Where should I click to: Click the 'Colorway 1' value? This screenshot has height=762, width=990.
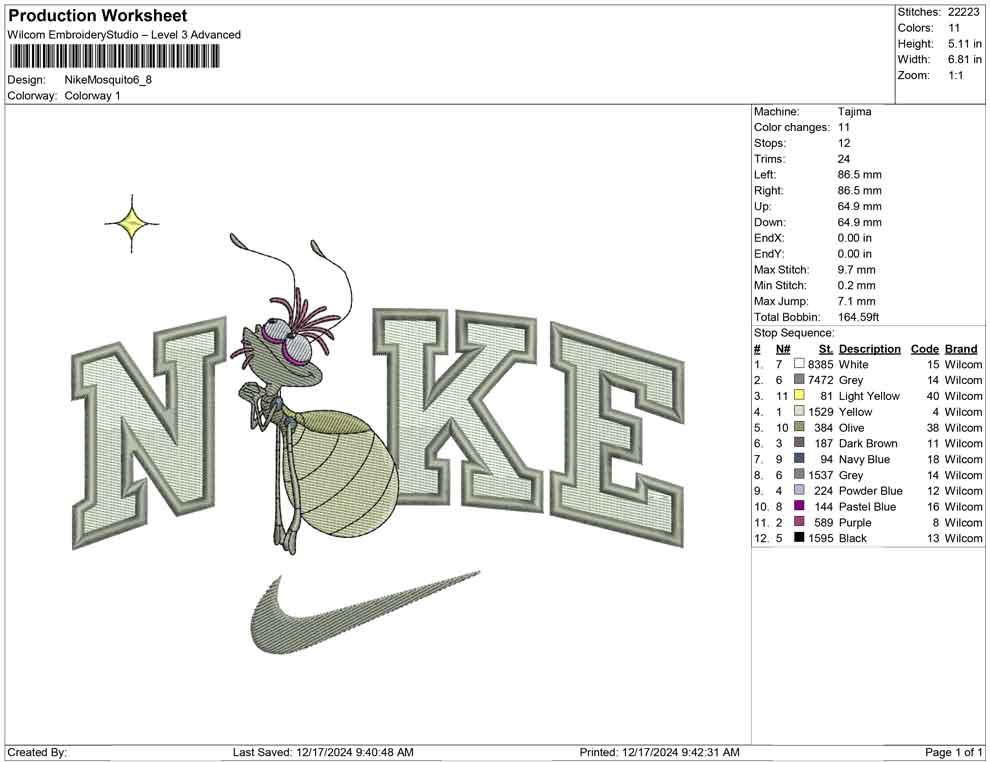click(x=92, y=96)
